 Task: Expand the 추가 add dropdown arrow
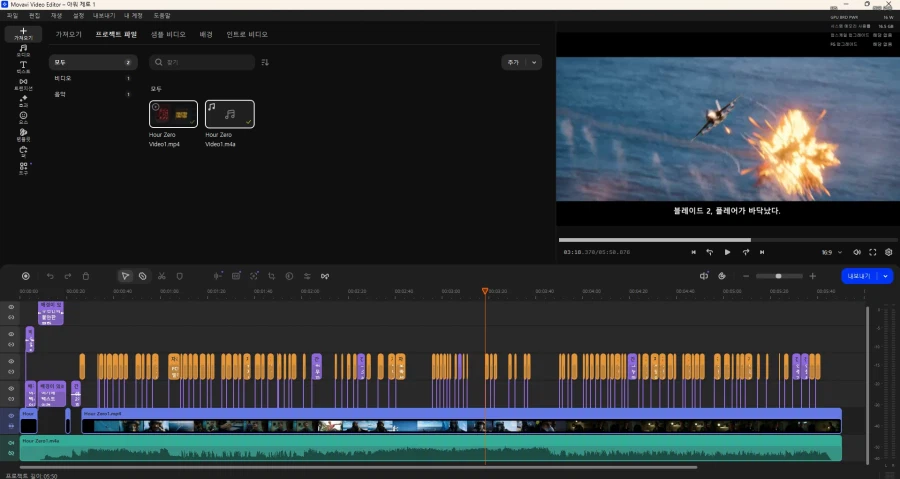[x=534, y=62]
